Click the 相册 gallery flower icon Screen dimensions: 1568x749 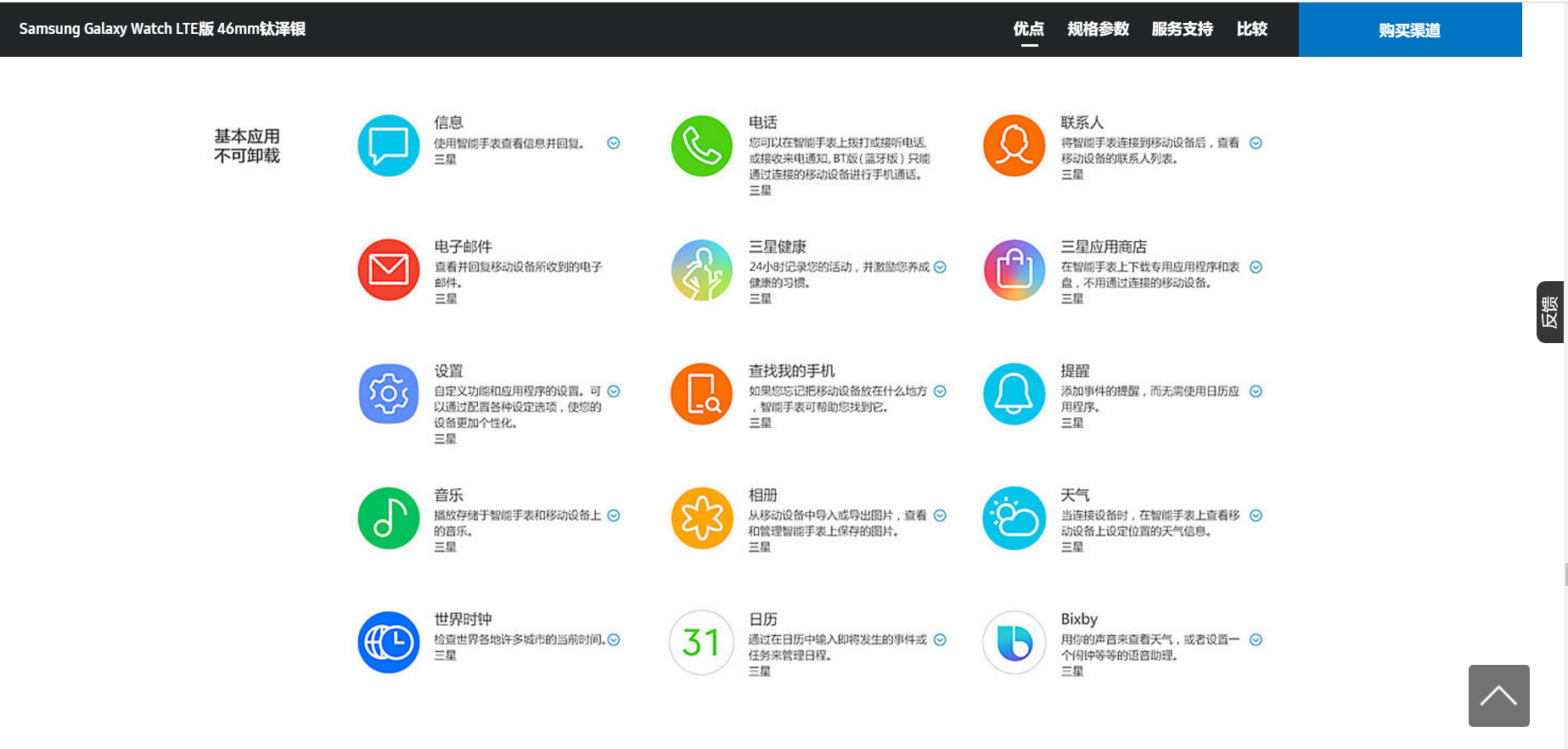(702, 518)
